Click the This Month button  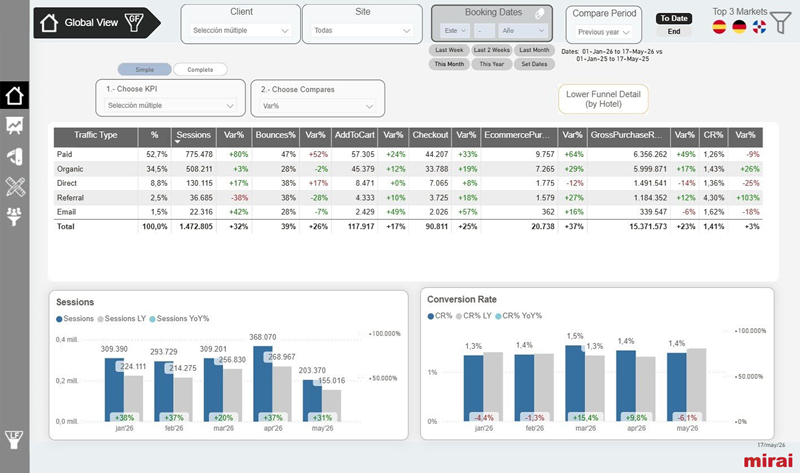pos(449,64)
